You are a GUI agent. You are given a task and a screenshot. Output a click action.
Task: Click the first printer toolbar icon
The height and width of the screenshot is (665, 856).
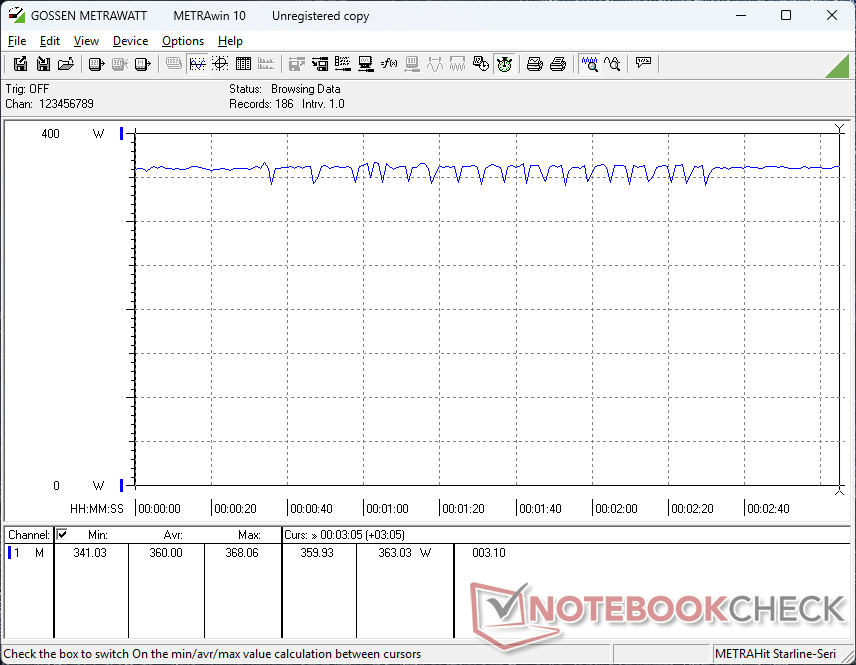(x=535, y=64)
